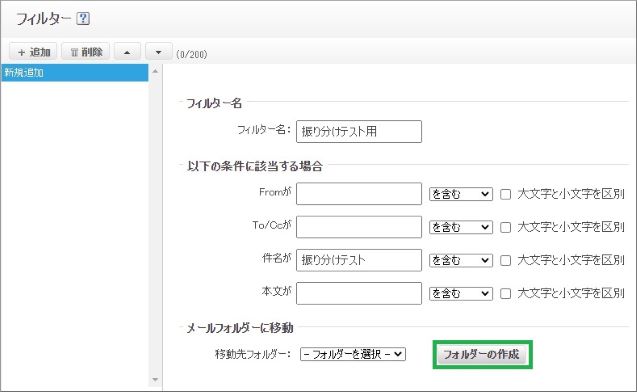Click the 以下の条件に該当する場合 section heading
The height and width of the screenshot is (392, 637).
[x=255, y=166]
